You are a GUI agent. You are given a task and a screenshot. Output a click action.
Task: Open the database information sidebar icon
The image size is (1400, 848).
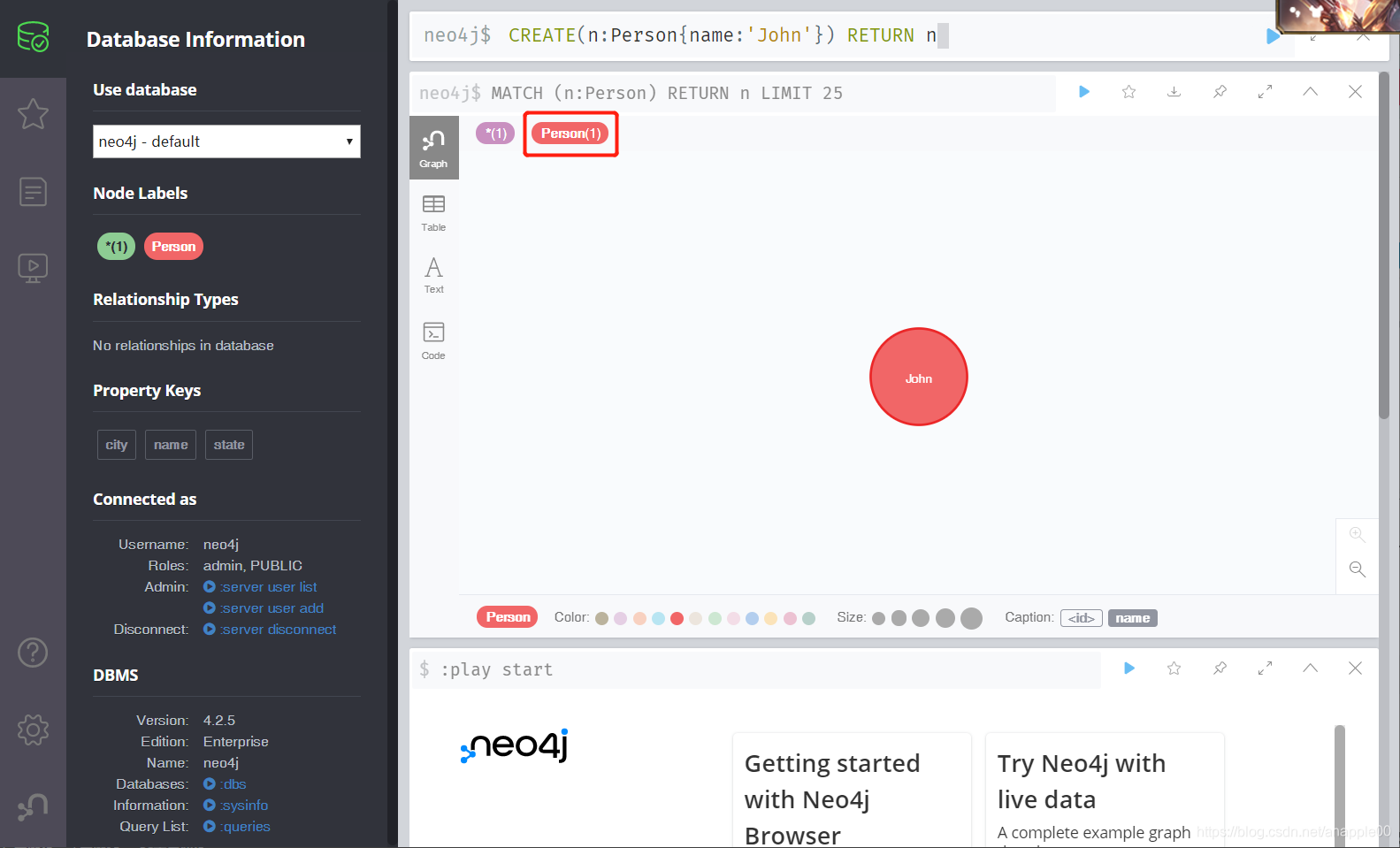click(33, 37)
